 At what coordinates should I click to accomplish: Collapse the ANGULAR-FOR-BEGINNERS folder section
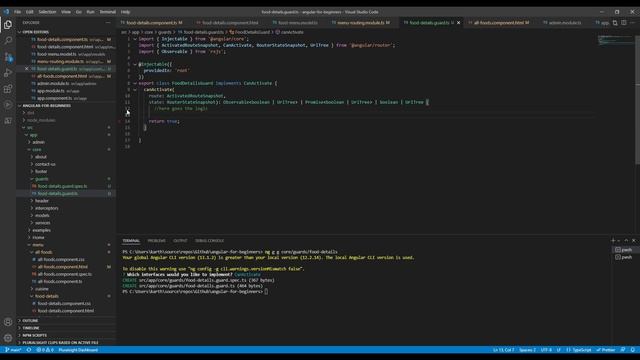click(46, 106)
